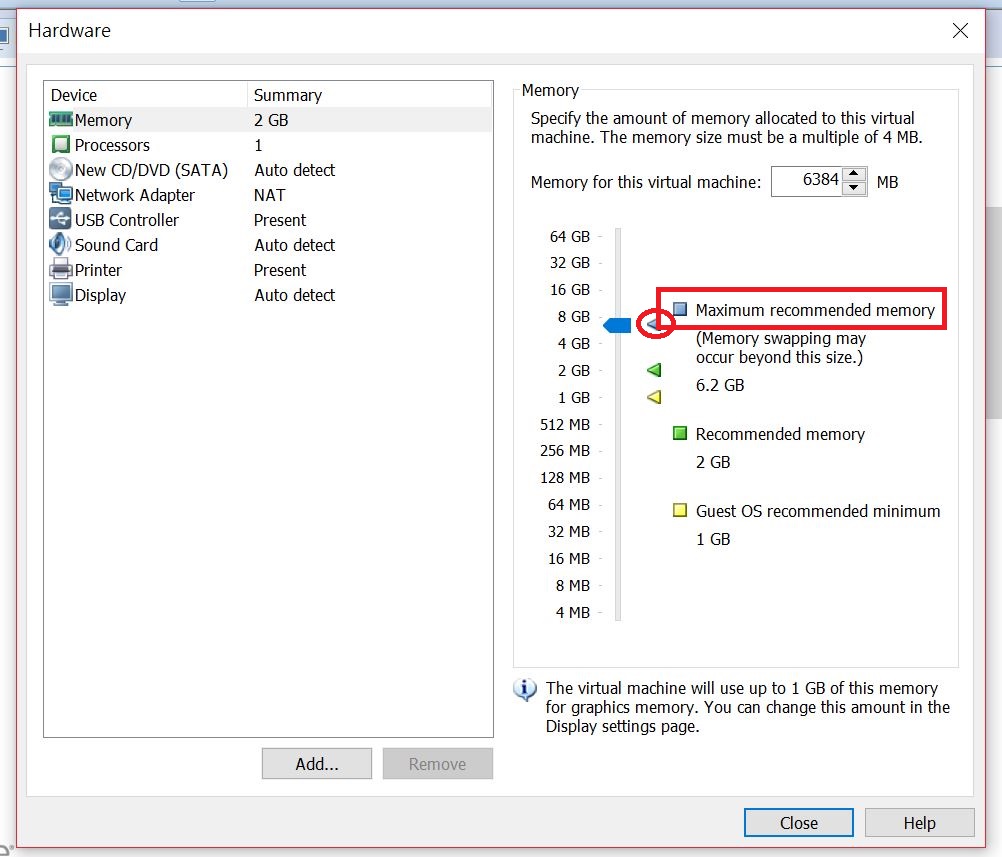Select the Display row
This screenshot has width=1002, height=857.
click(269, 294)
